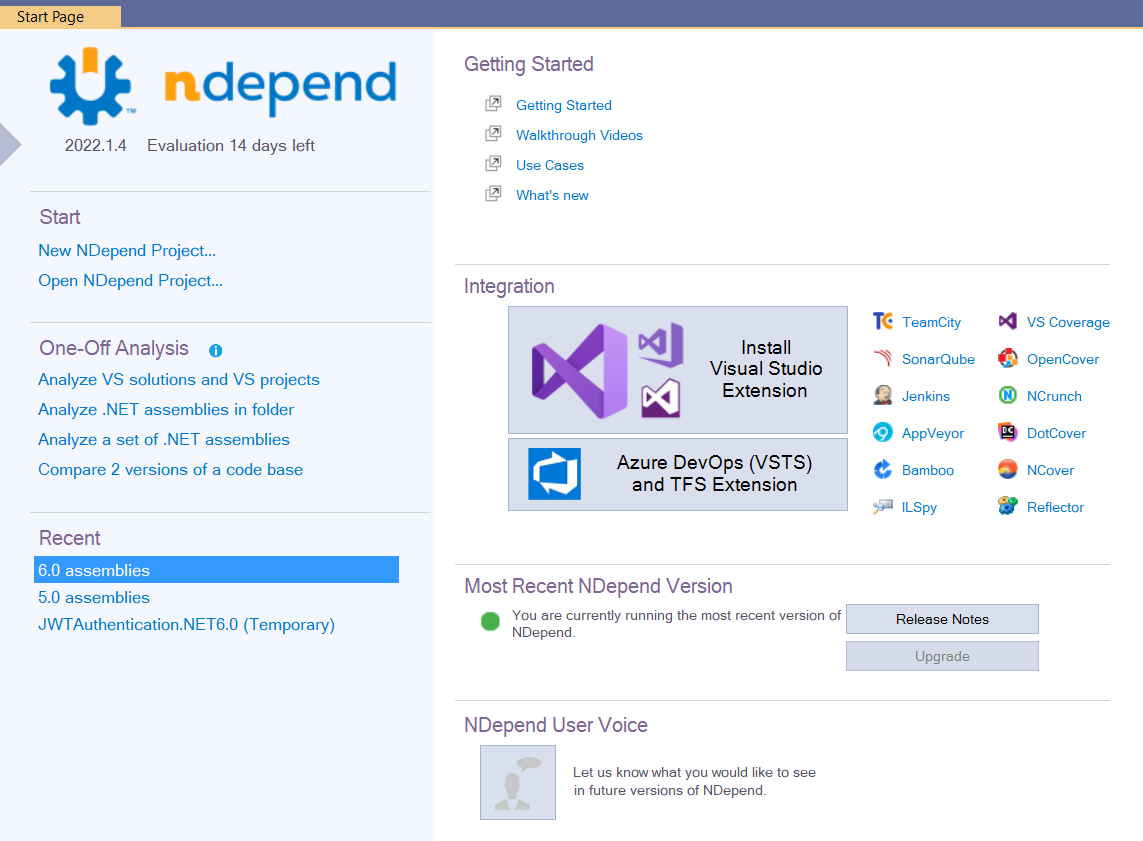
Task: Open the VS Coverage link
Action: coord(1068,322)
